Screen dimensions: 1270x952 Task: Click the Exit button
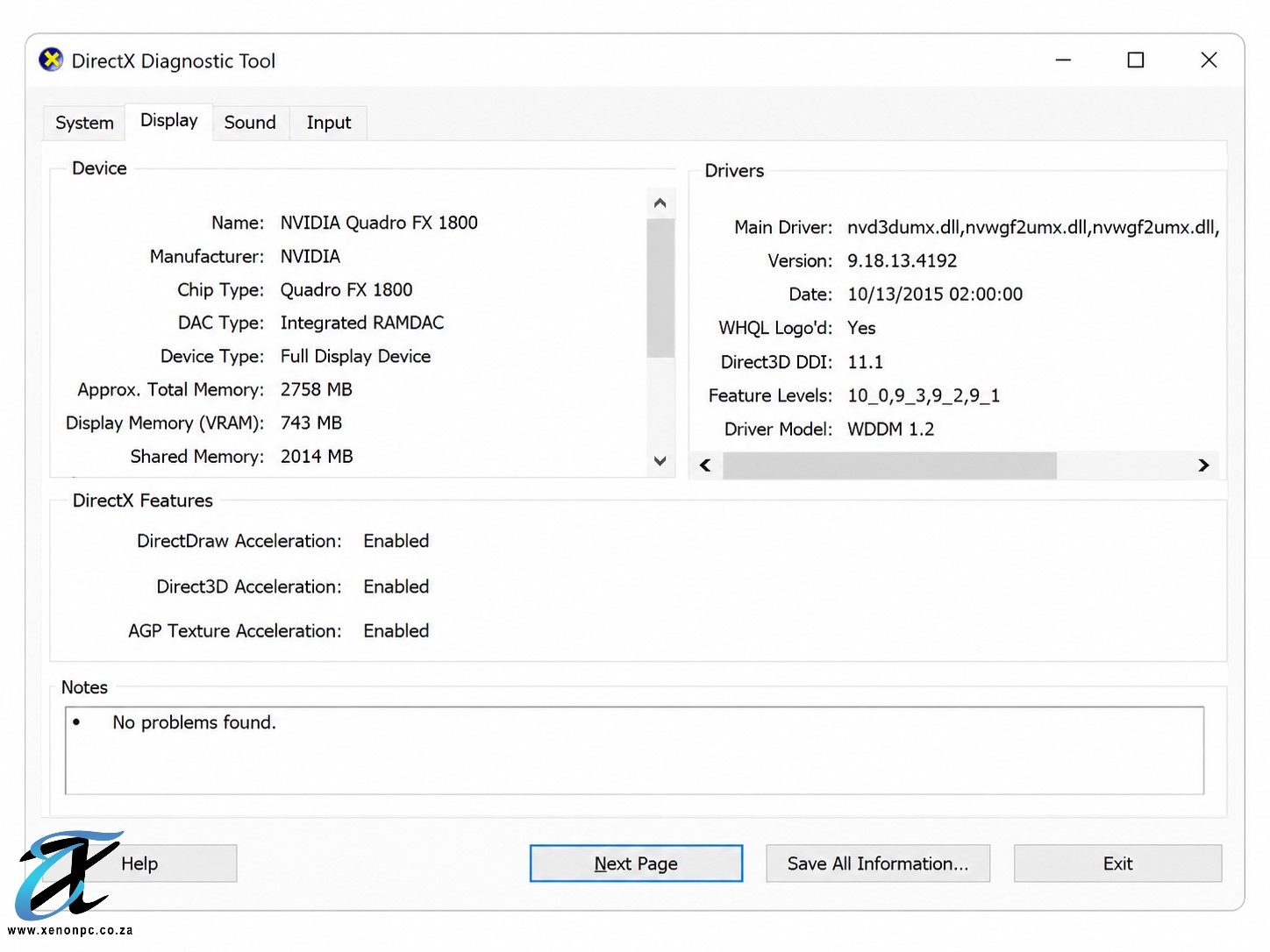[x=1117, y=863]
